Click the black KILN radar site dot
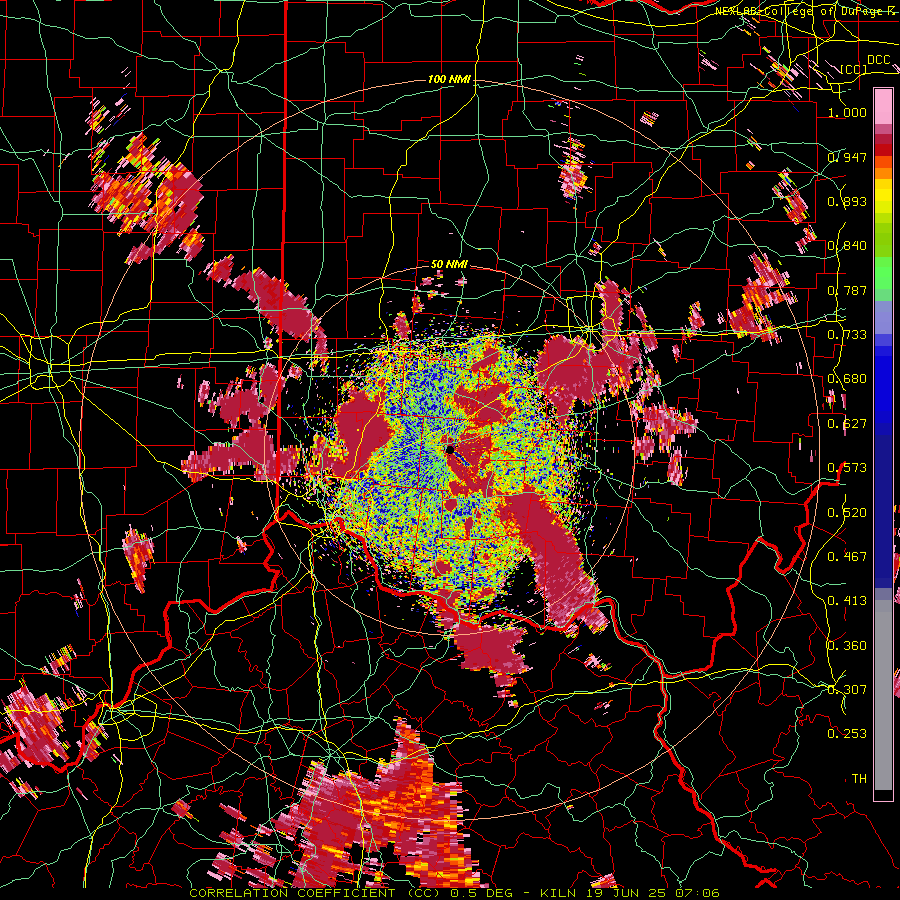The height and width of the screenshot is (900, 900). 450,449
